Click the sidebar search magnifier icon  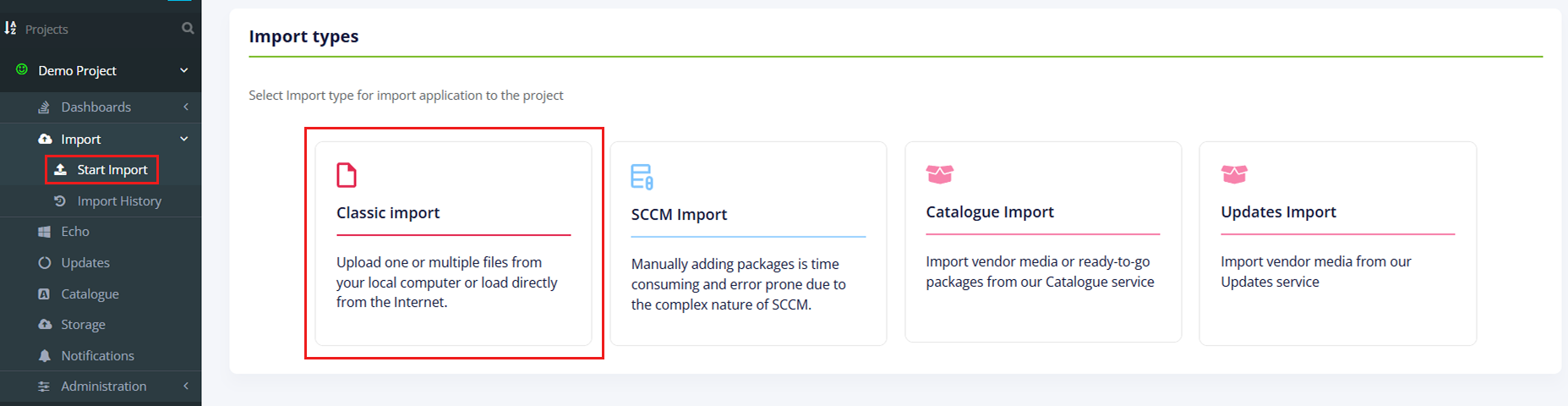click(188, 29)
